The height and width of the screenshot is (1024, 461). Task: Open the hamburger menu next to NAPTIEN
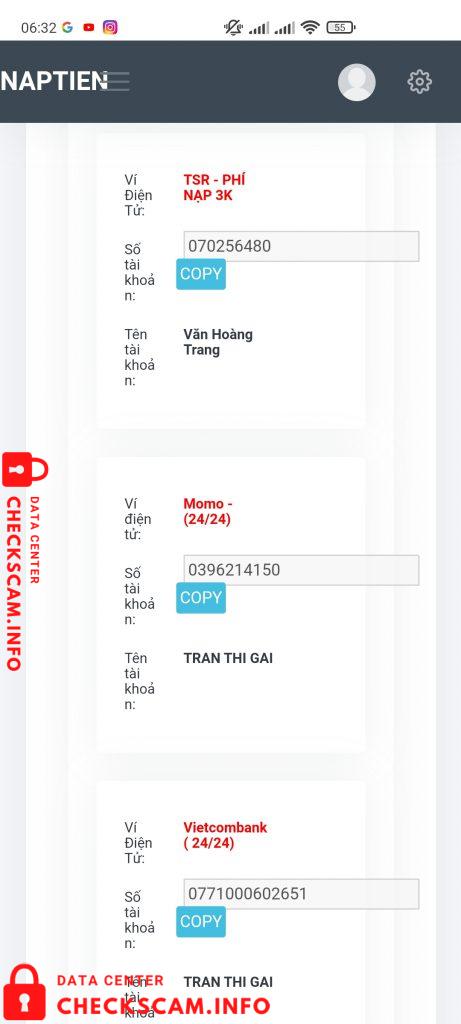119,82
